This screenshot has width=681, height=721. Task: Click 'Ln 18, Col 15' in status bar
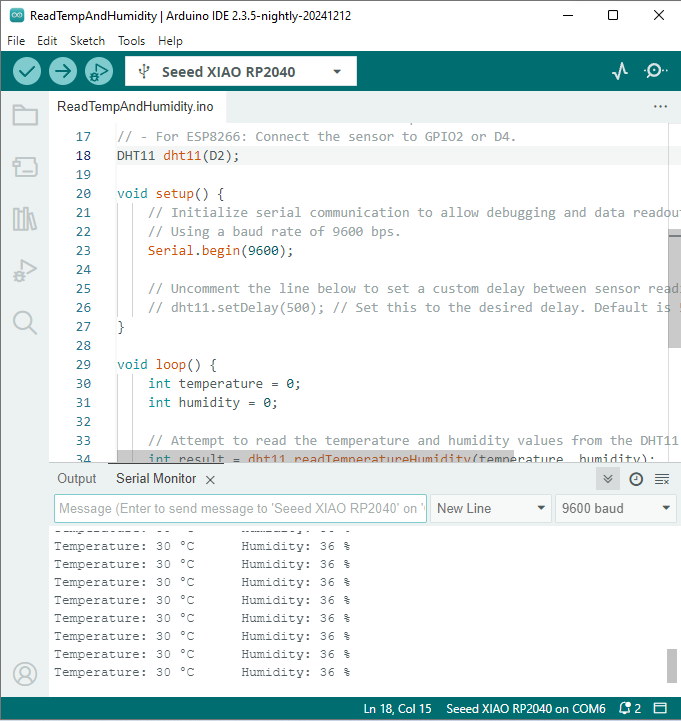(397, 709)
